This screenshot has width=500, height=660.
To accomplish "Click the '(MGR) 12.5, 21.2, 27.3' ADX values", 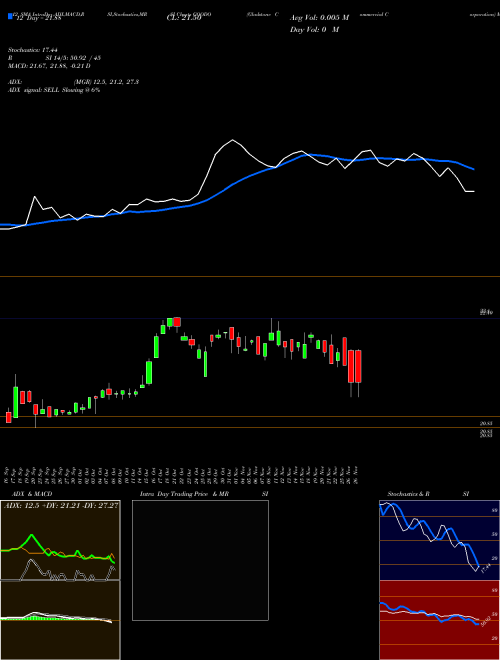I will 106,82.
